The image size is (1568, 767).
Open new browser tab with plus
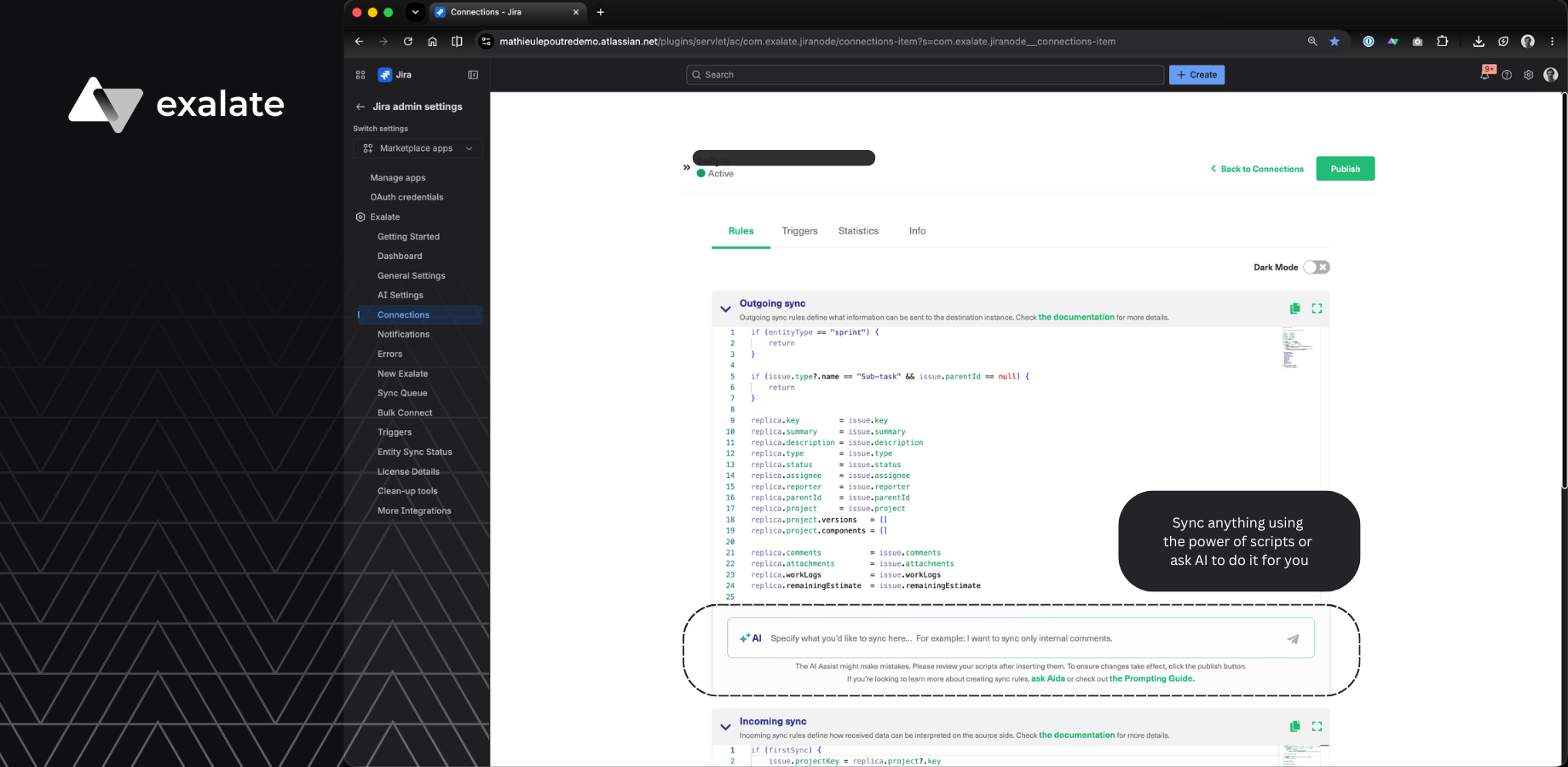coord(601,12)
